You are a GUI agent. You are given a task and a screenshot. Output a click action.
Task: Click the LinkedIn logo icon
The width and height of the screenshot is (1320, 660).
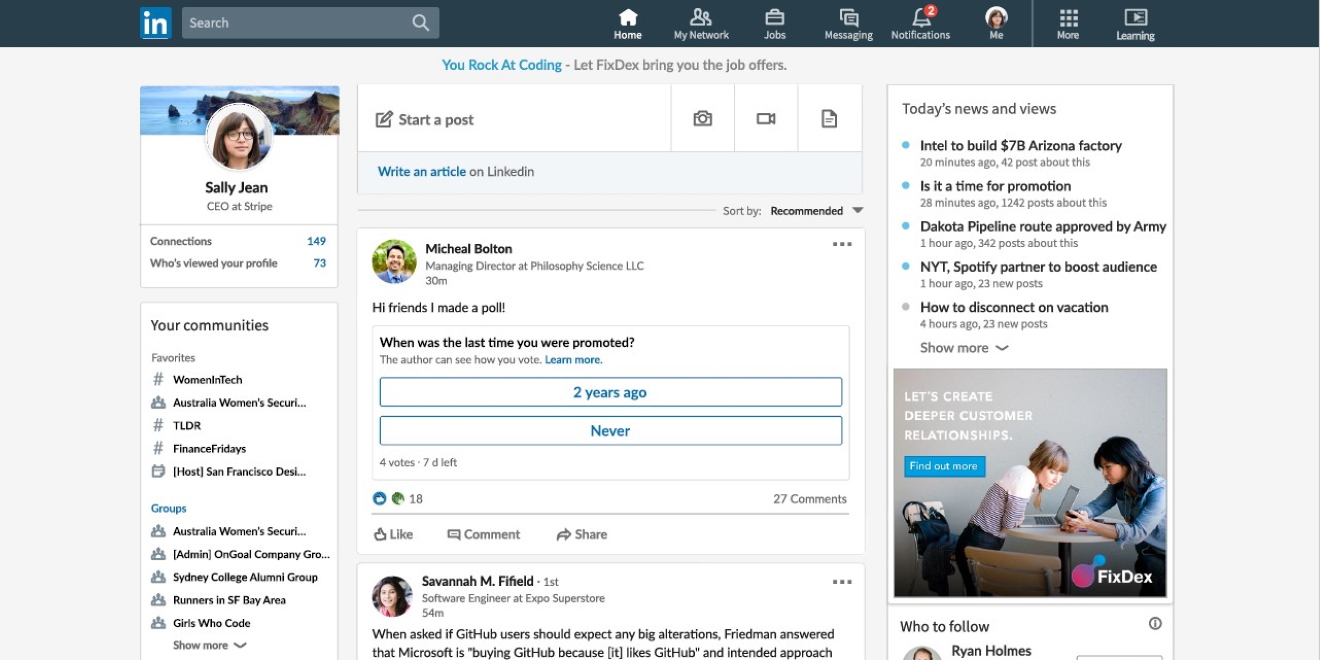point(156,23)
